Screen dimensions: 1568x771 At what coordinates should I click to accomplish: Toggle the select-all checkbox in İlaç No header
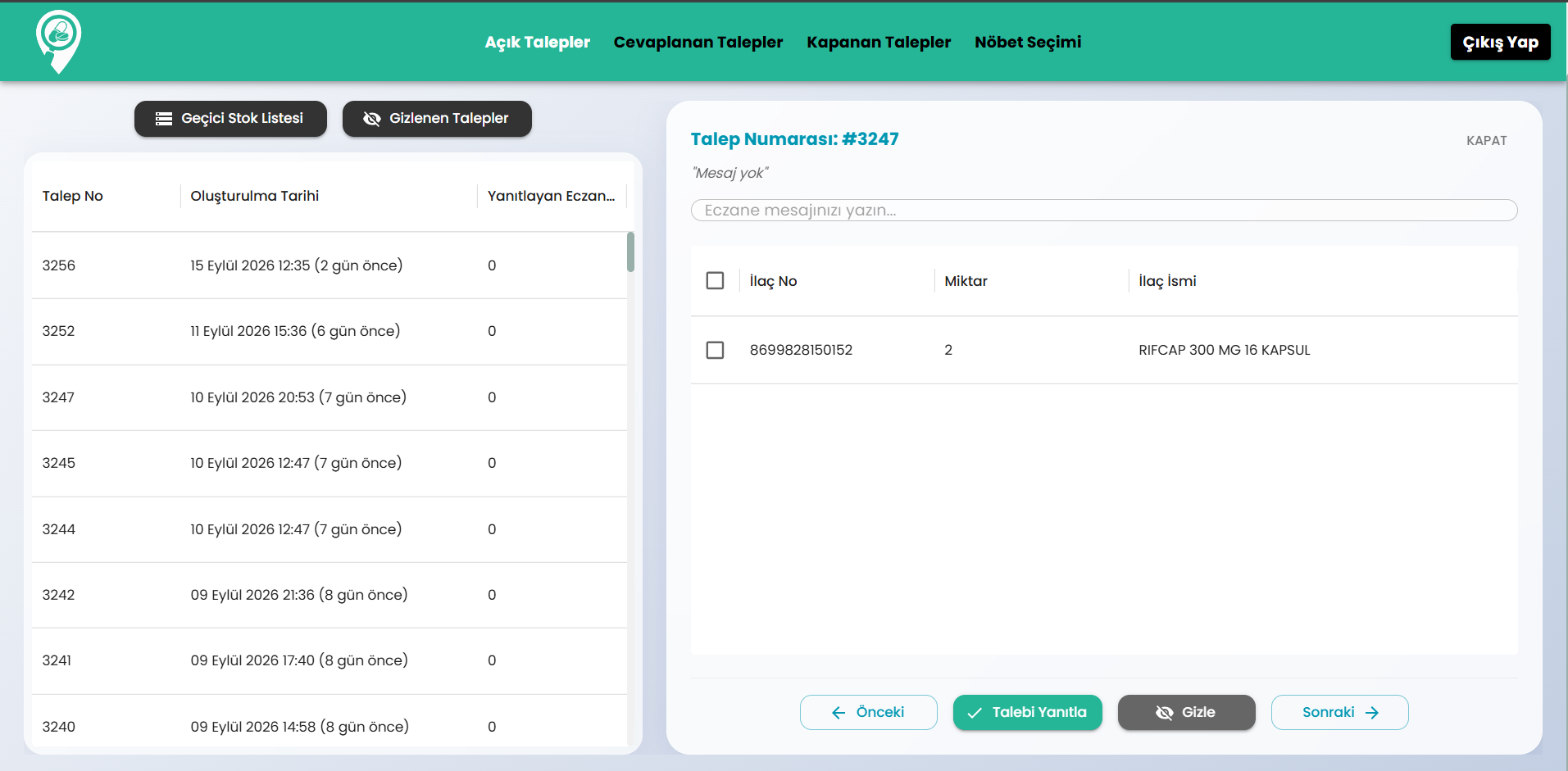pos(715,281)
